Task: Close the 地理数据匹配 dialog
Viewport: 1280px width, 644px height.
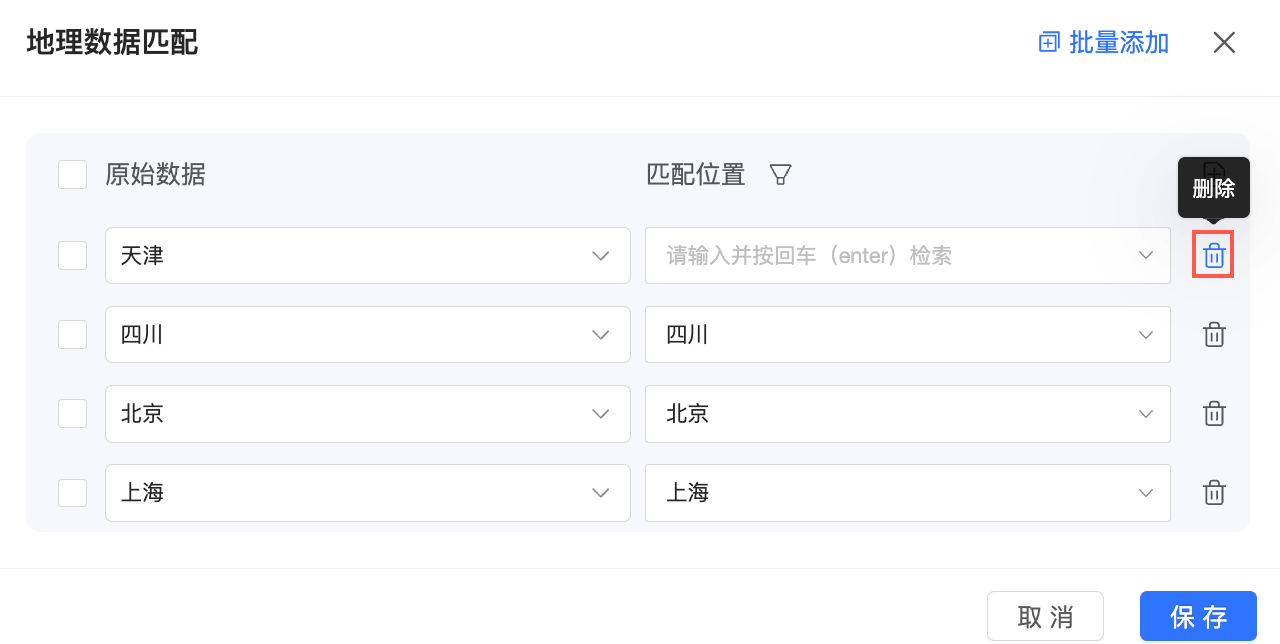Action: 1224,42
